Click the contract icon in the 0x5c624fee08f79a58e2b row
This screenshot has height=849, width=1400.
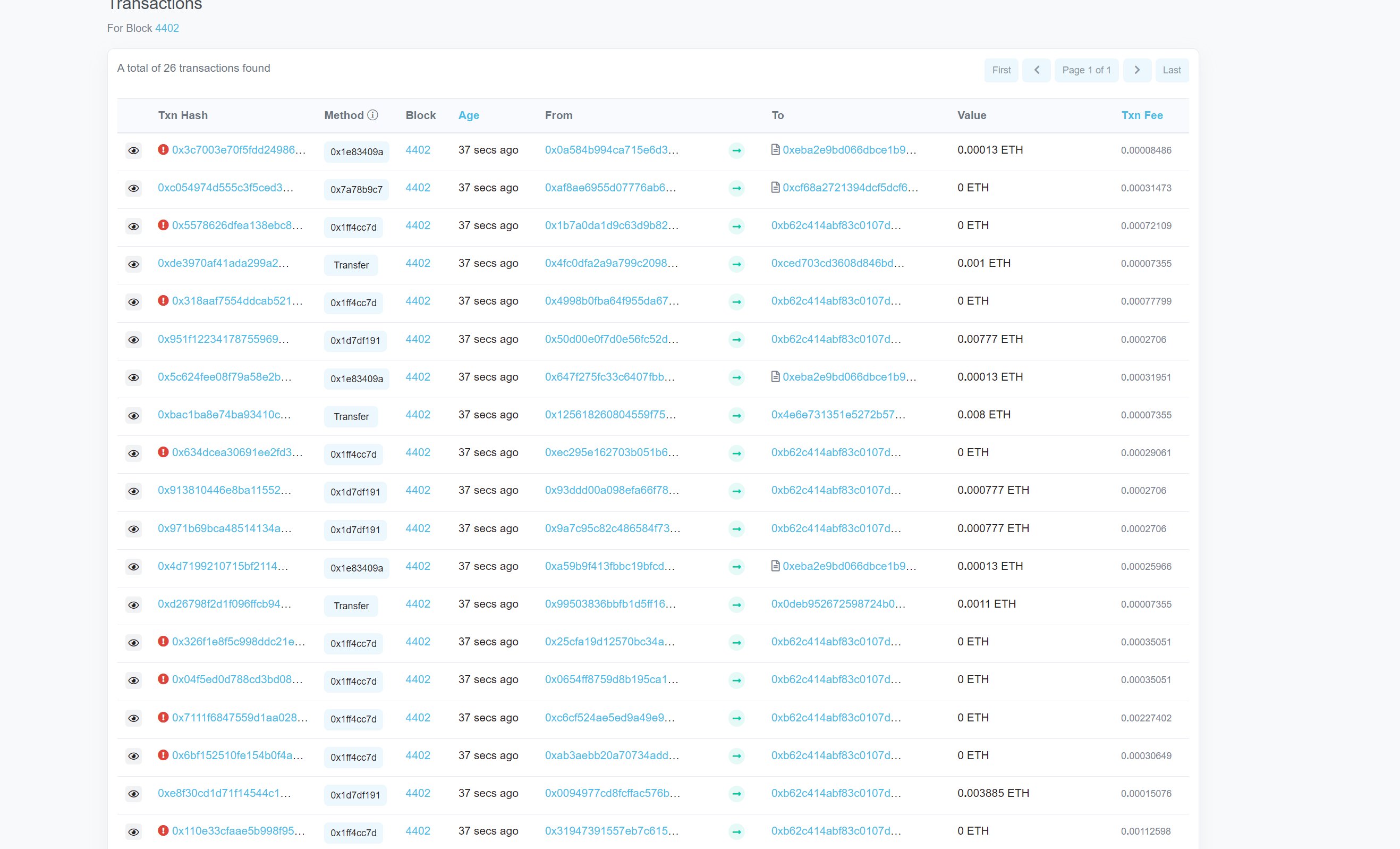point(775,376)
